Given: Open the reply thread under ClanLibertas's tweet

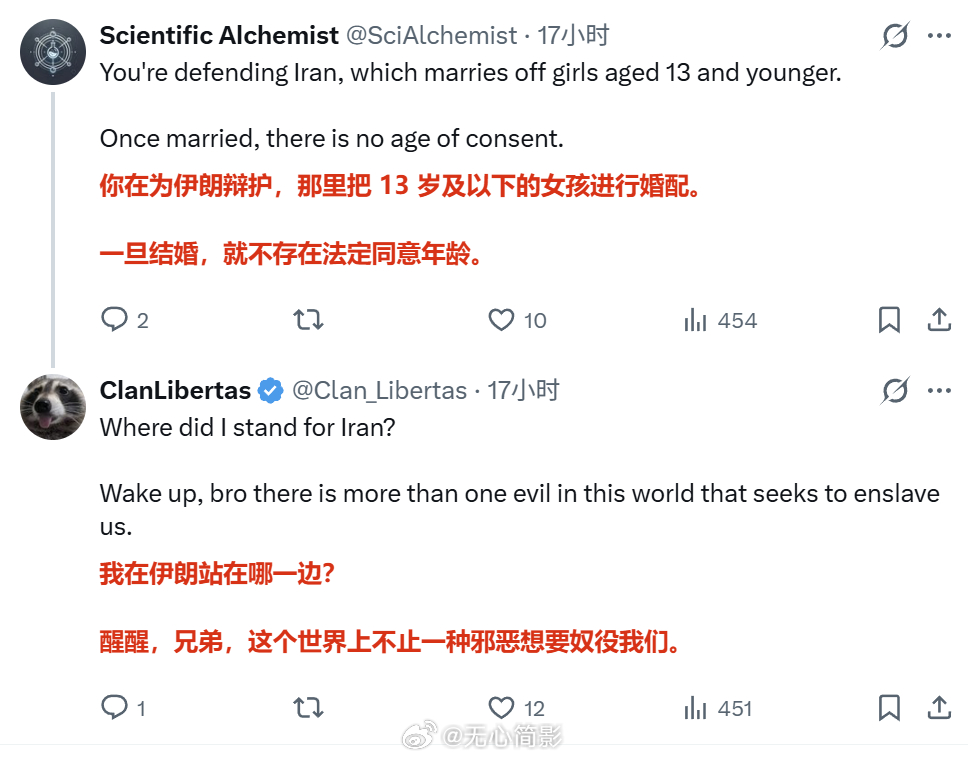Looking at the screenshot, I should click(112, 708).
